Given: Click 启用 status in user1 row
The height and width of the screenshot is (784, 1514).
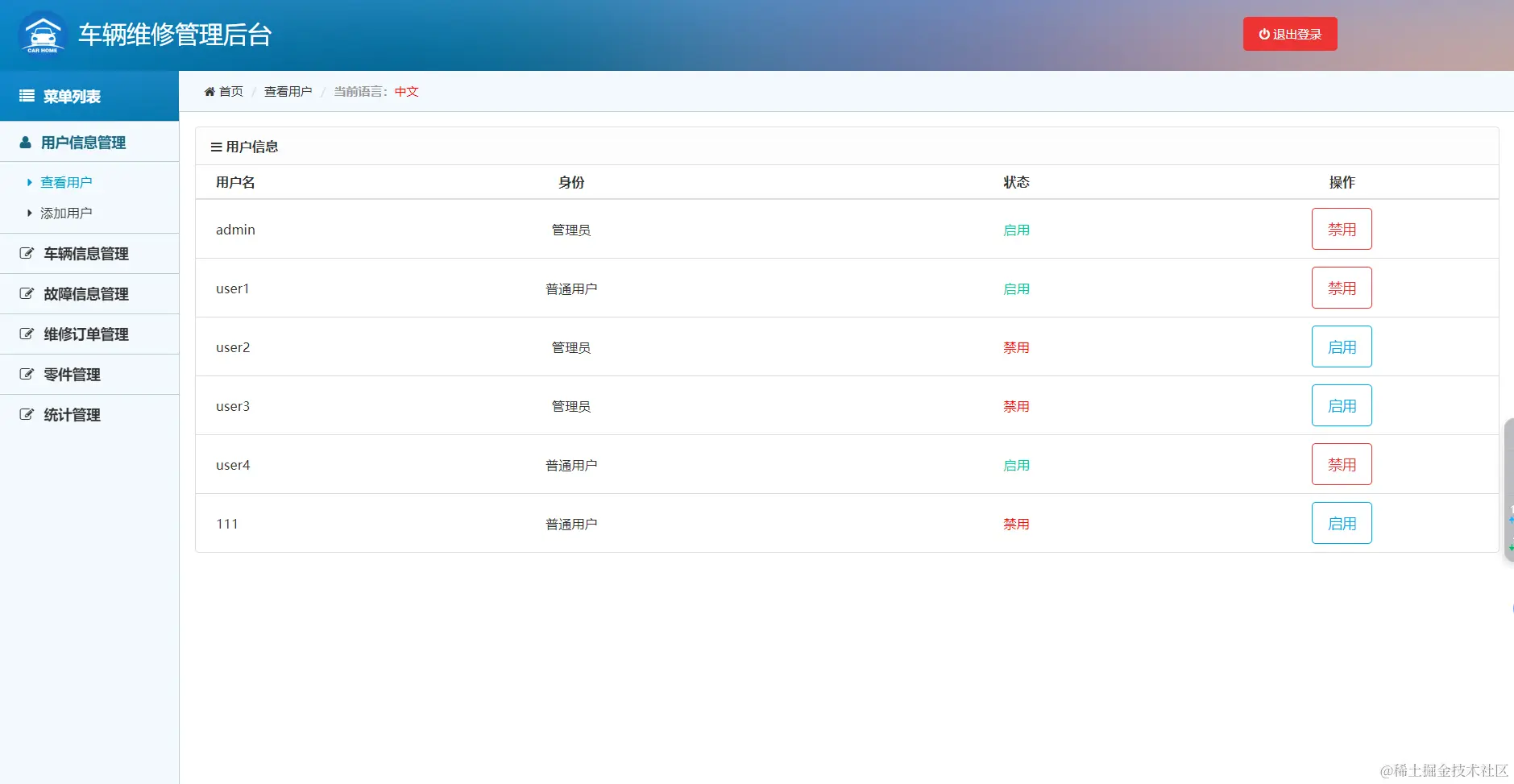Looking at the screenshot, I should [x=1016, y=288].
